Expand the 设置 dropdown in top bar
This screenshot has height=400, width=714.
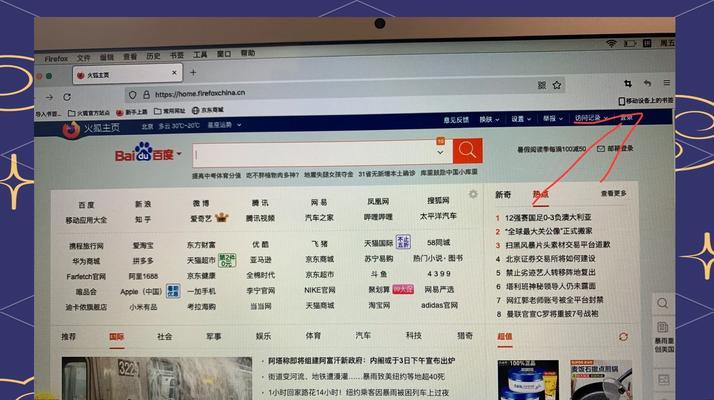click(521, 119)
